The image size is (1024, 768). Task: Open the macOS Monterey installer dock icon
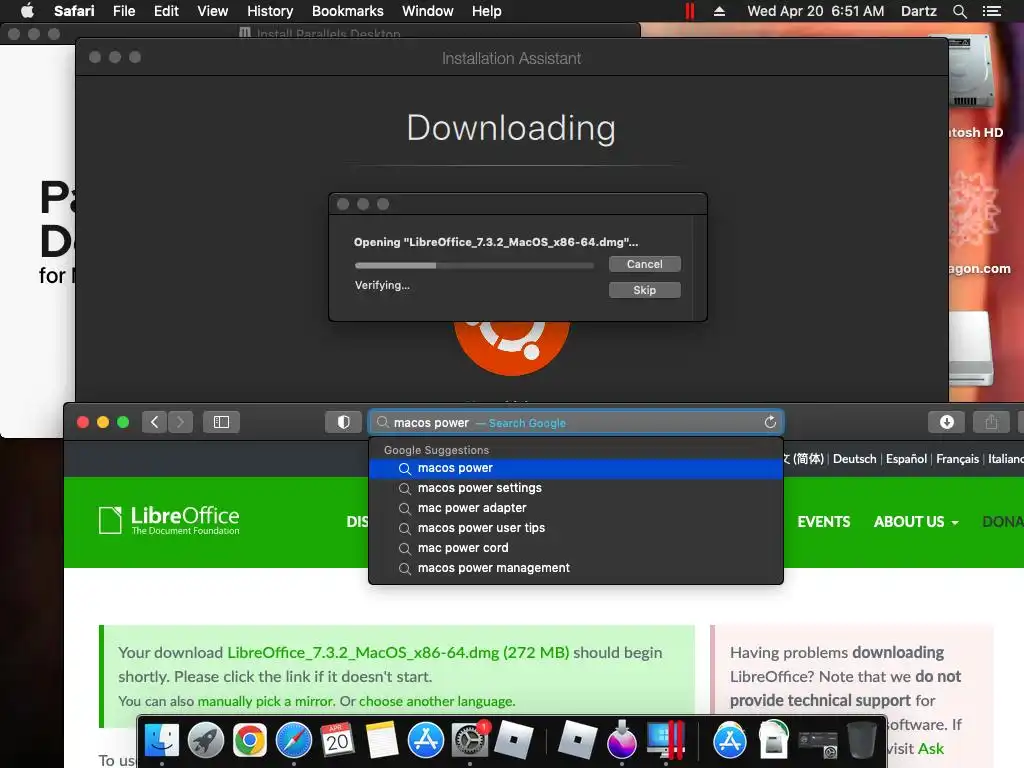(621, 741)
